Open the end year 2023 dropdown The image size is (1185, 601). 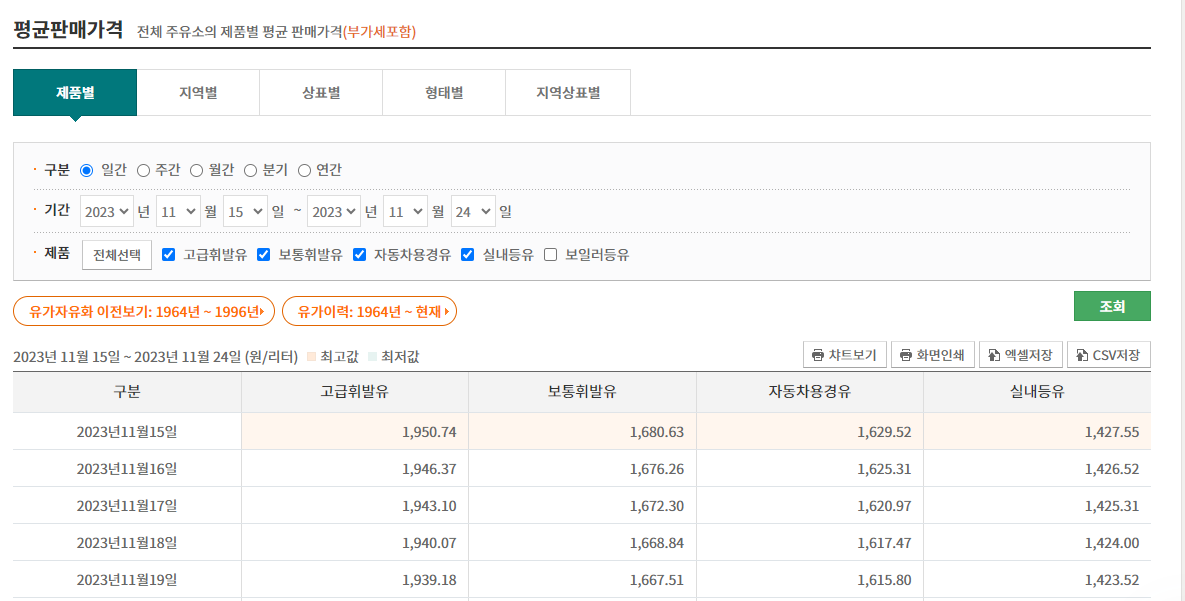[334, 212]
